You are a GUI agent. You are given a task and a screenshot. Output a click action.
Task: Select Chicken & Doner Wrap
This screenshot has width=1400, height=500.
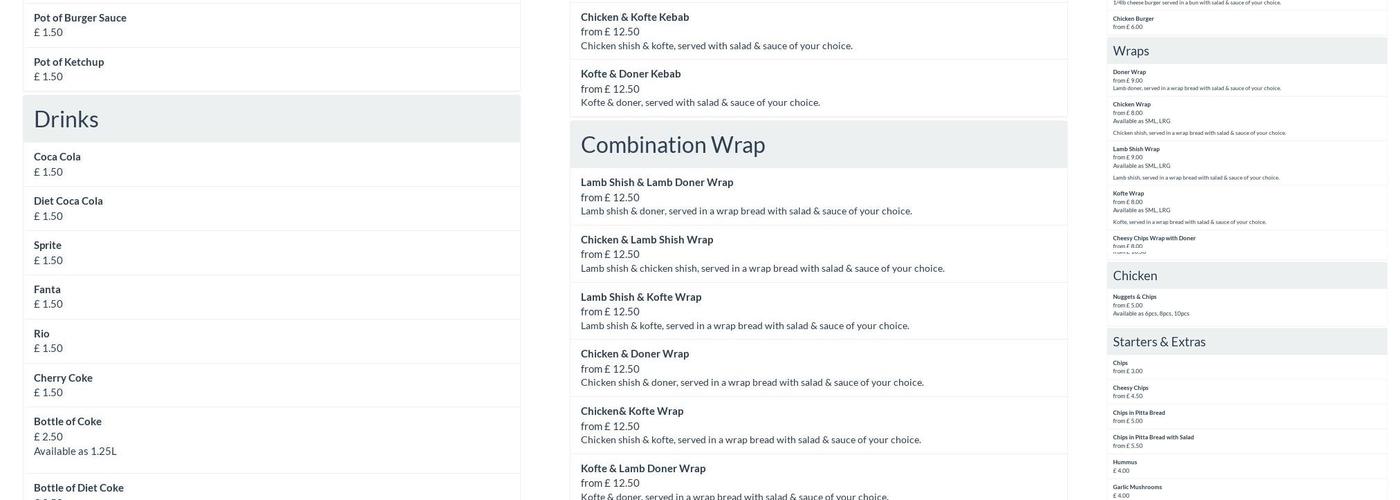pyautogui.click(x=818, y=368)
